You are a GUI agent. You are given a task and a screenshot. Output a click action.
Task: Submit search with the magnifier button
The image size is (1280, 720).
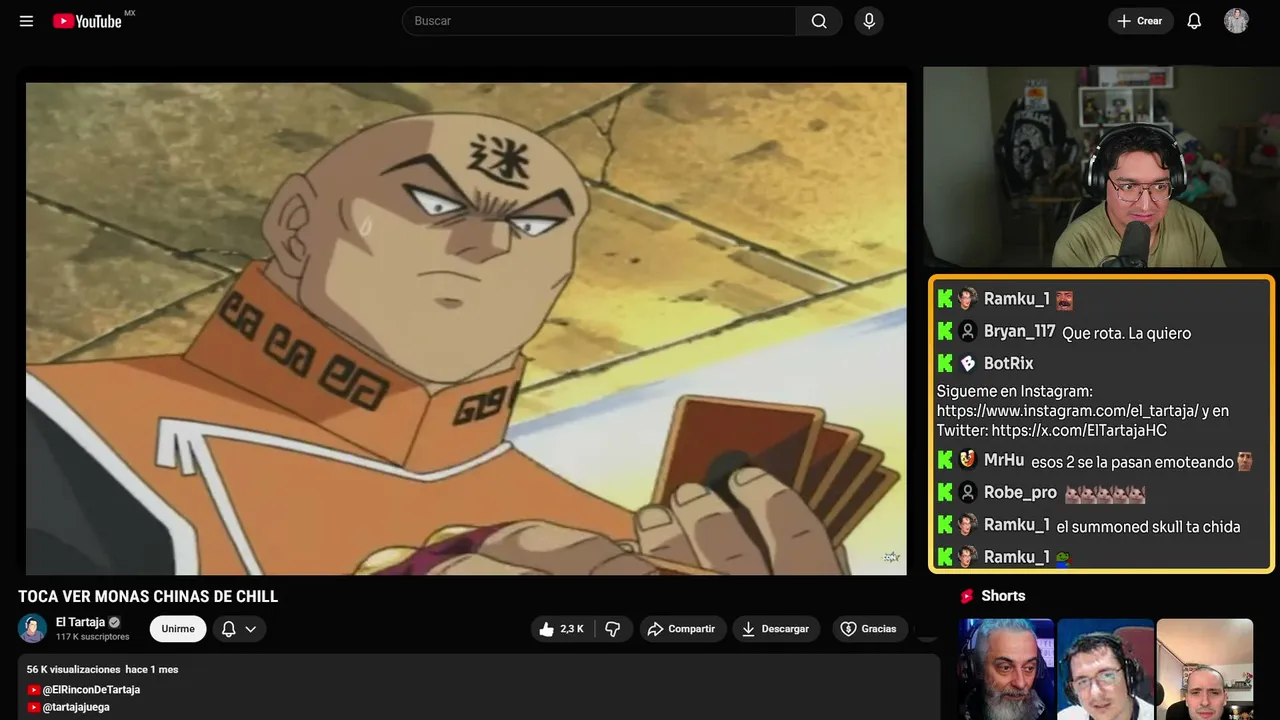click(819, 21)
